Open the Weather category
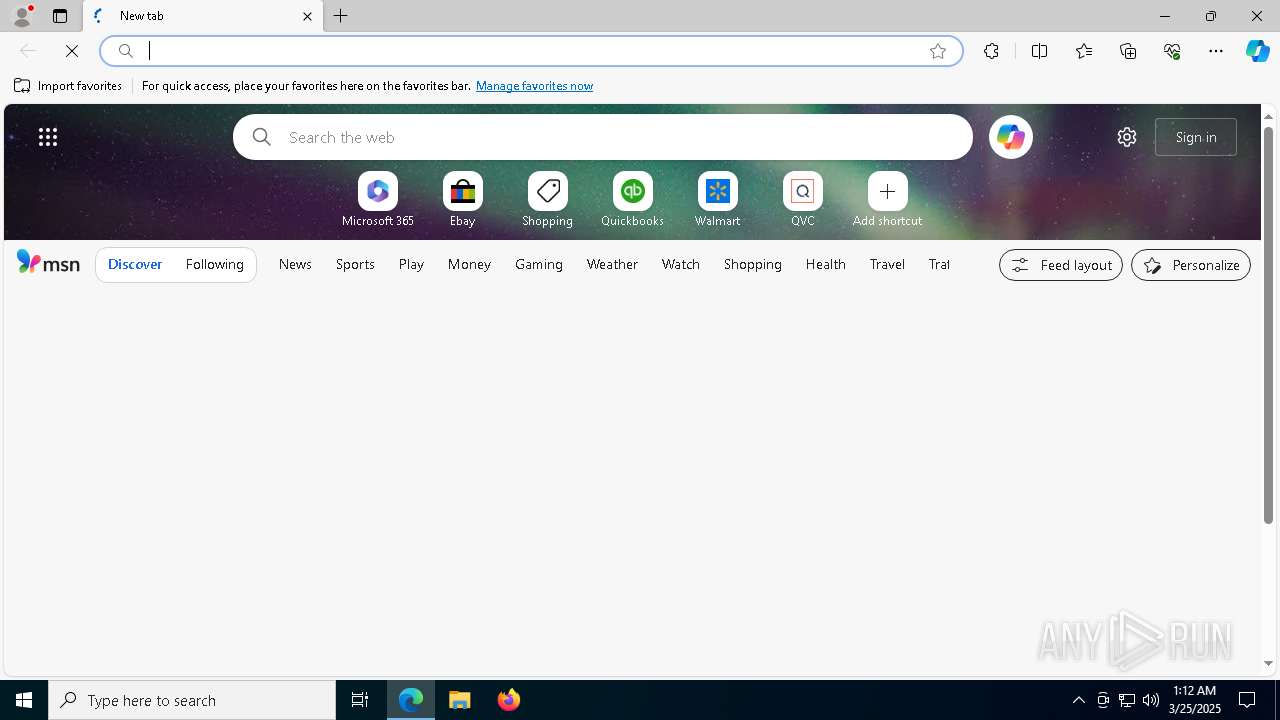 612,264
